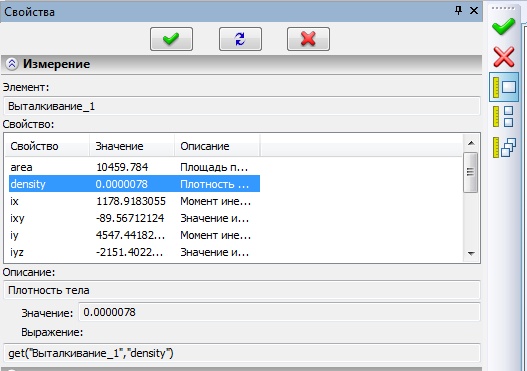Viewport: 527px width, 371px height.
Task: Sort by Значение column header
Action: tap(132, 146)
